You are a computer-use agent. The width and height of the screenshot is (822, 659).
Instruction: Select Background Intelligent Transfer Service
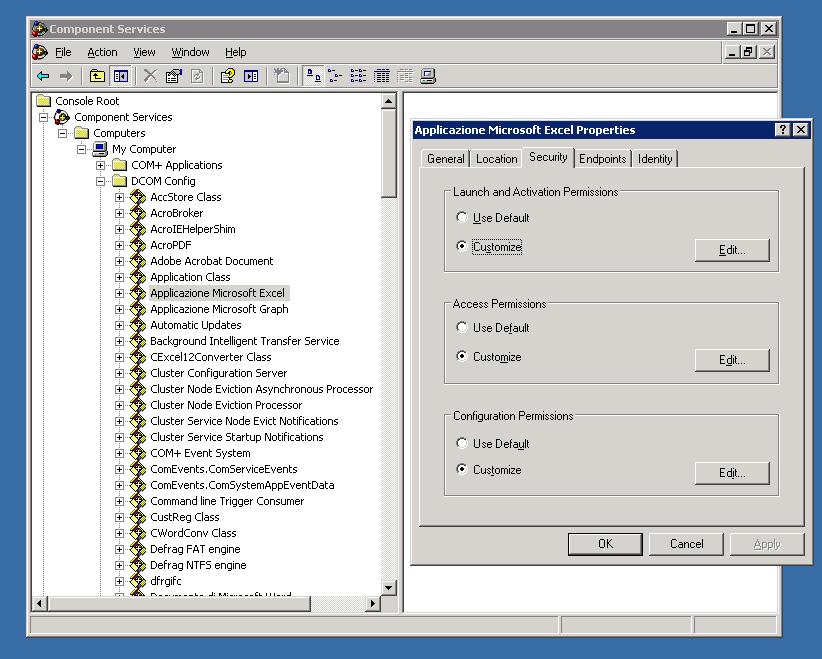pos(244,341)
